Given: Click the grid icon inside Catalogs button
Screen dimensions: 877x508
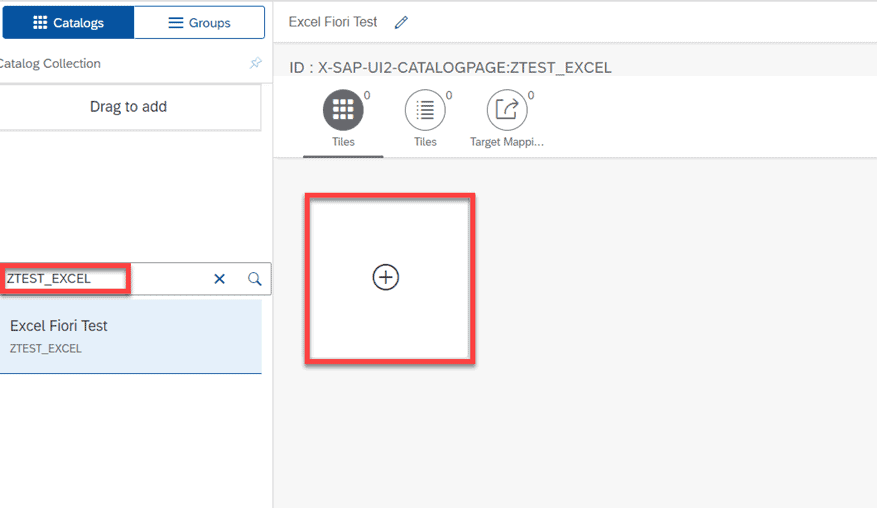Looking at the screenshot, I should click(40, 22).
